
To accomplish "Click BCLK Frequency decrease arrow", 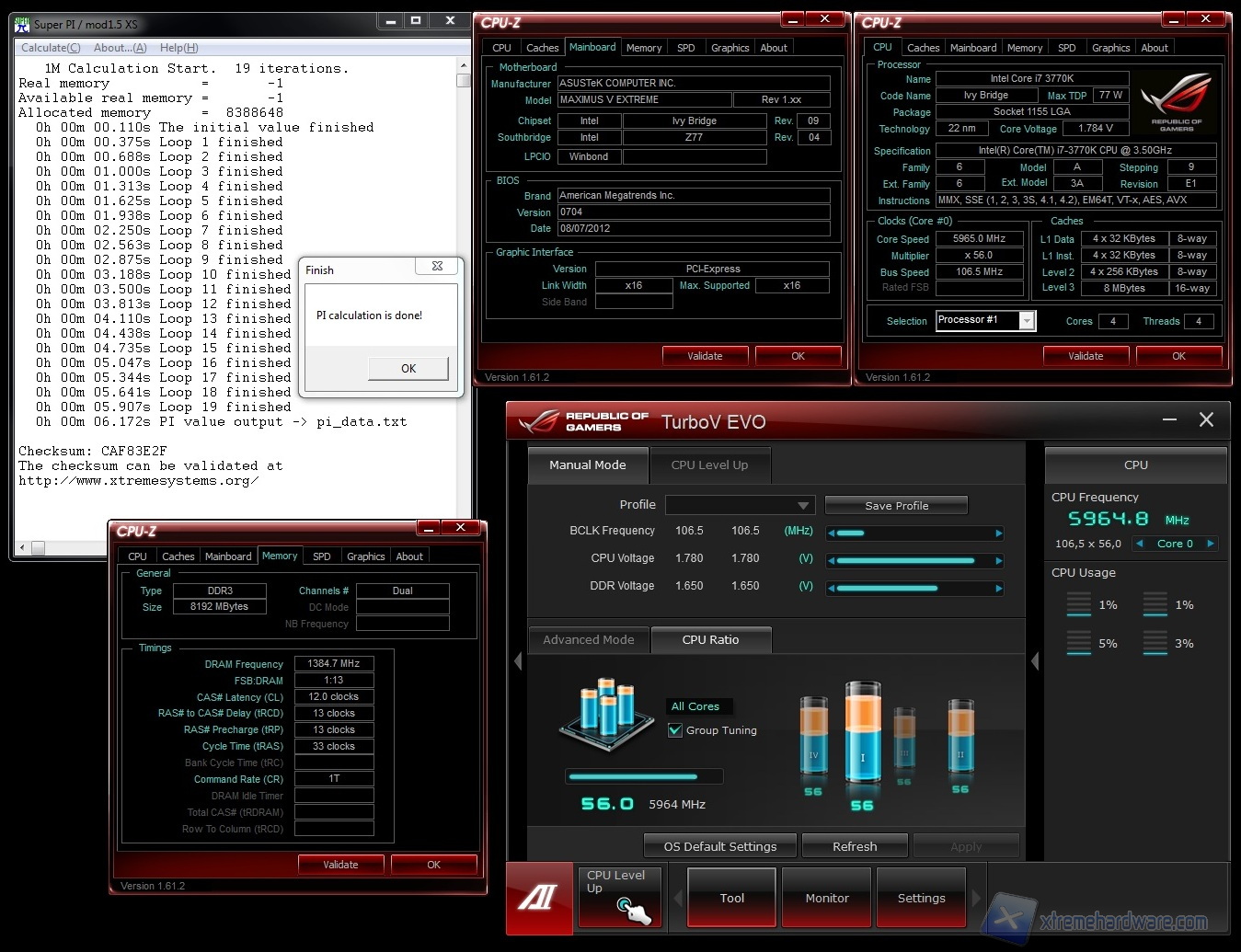I will [832, 533].
